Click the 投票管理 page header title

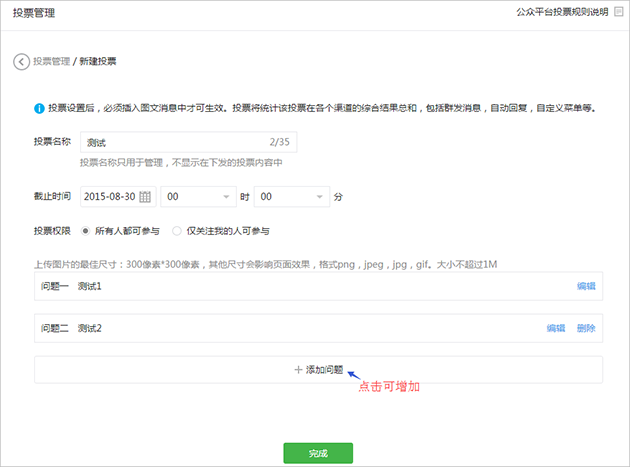point(34,13)
